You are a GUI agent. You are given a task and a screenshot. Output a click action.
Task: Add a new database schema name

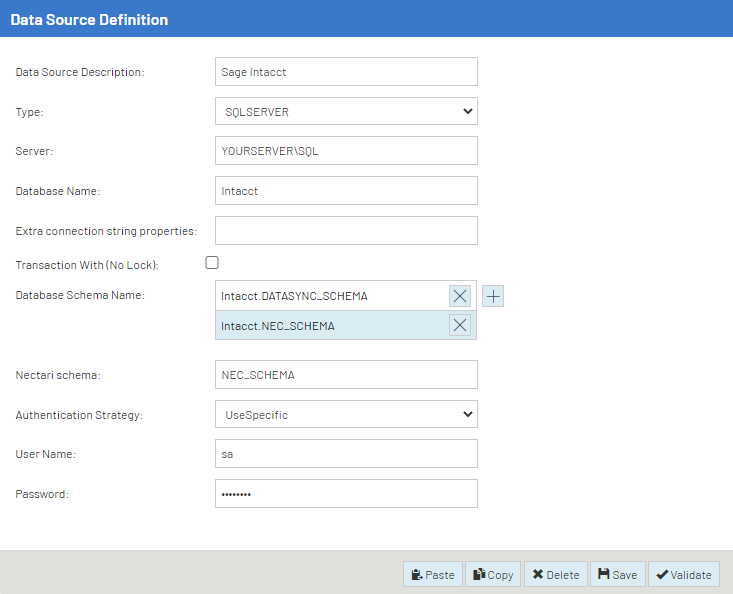pos(493,296)
